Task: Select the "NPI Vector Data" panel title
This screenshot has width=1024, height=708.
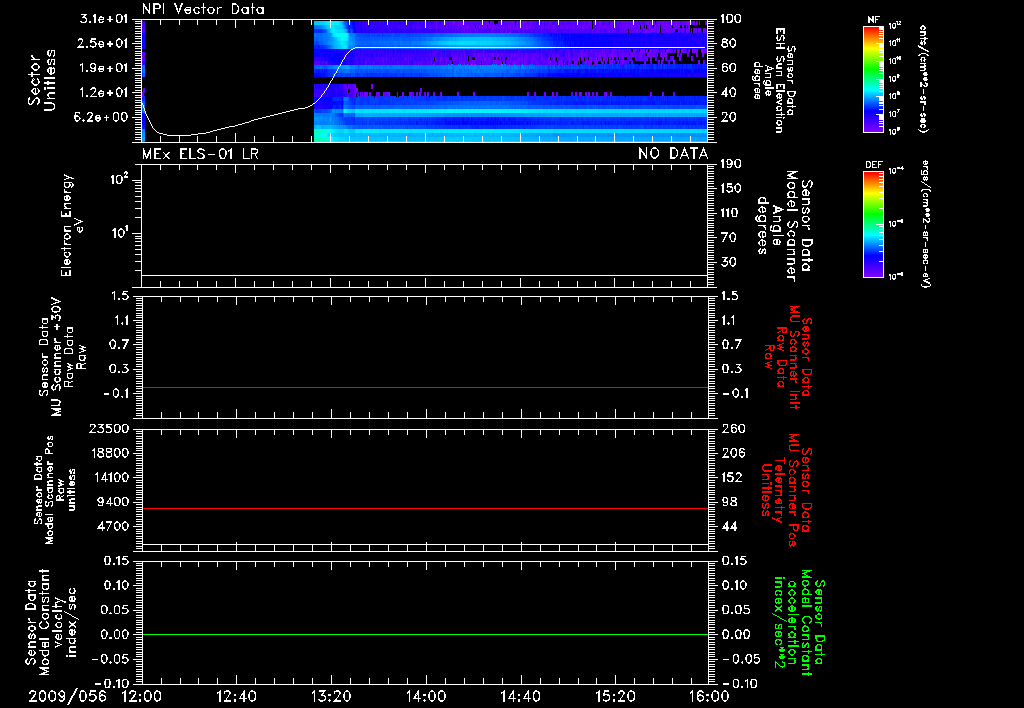Action: [x=203, y=9]
